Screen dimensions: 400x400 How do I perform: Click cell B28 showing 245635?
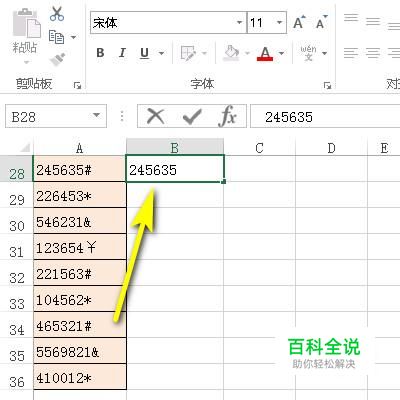click(x=175, y=169)
